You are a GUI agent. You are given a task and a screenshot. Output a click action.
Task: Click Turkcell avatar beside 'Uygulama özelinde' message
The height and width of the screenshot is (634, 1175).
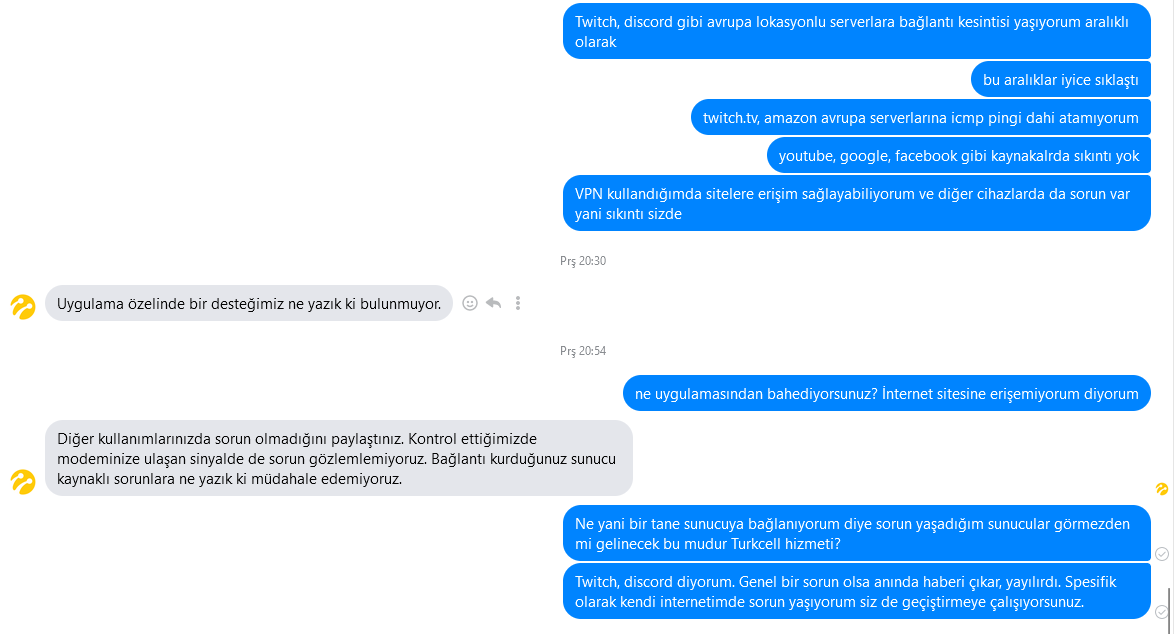(22, 307)
